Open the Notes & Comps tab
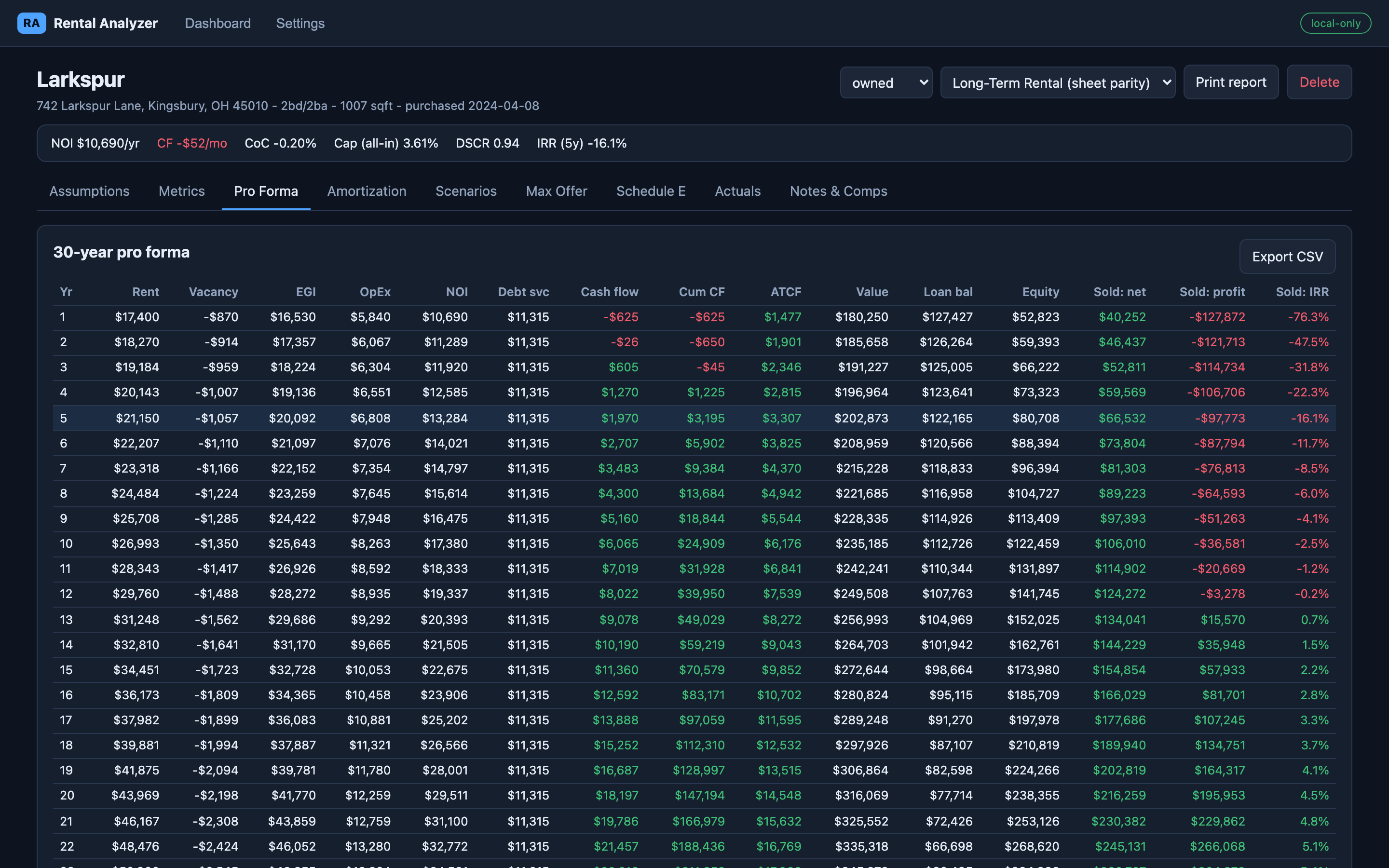The height and width of the screenshot is (868, 1389). 839,191
